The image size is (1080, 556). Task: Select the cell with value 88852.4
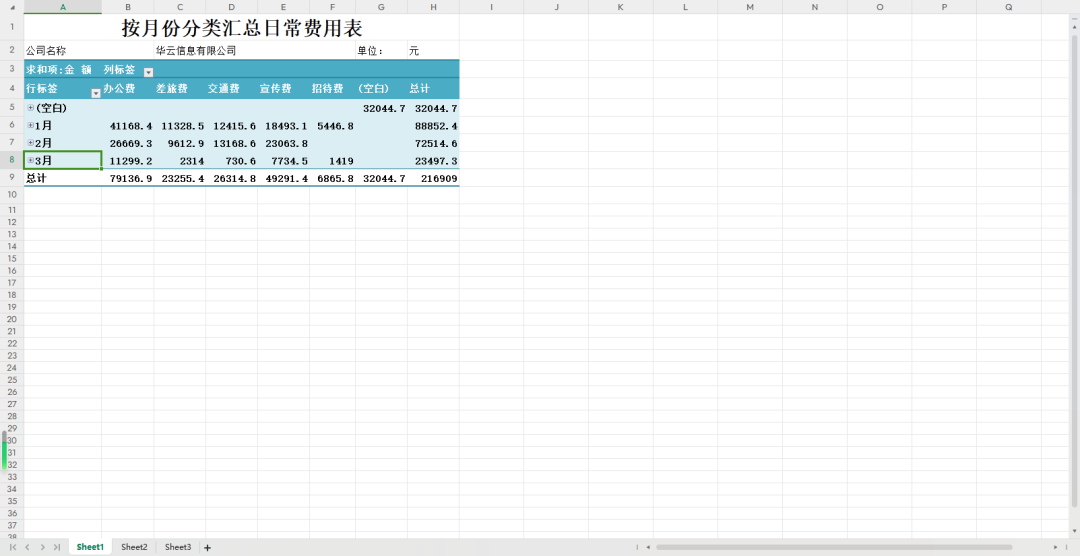click(433, 125)
